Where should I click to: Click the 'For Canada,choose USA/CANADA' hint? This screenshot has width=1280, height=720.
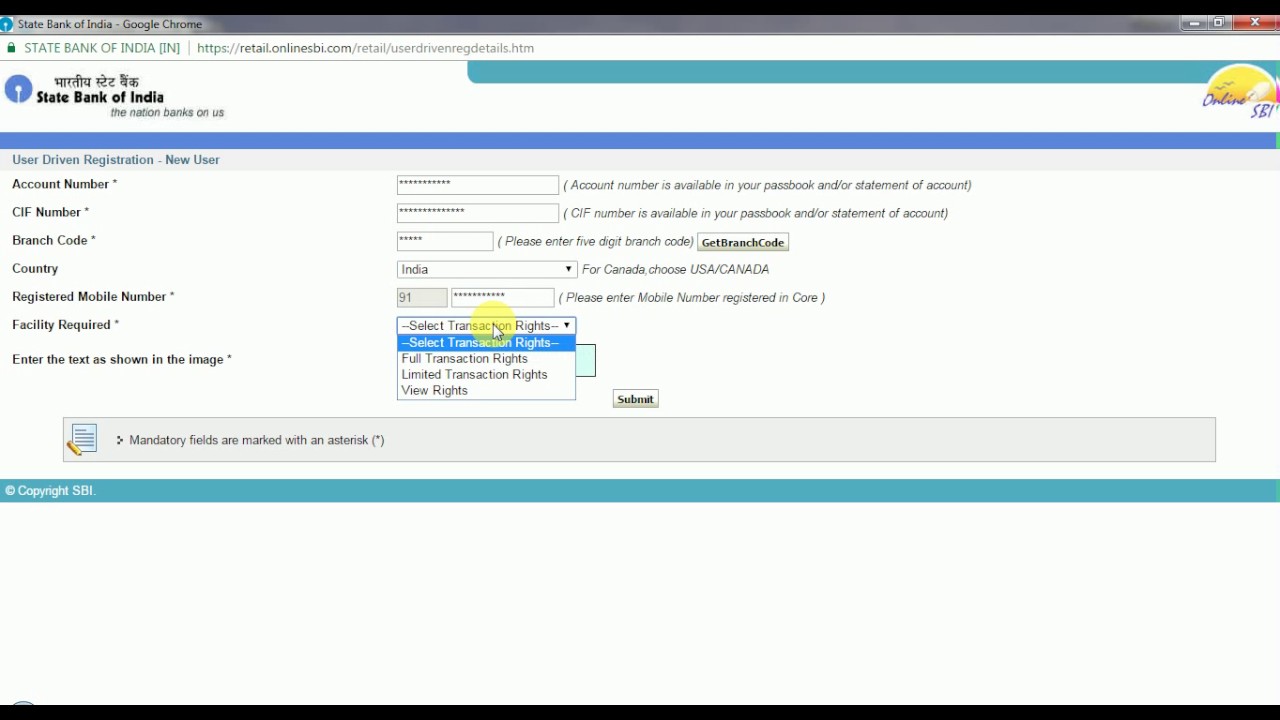point(675,269)
